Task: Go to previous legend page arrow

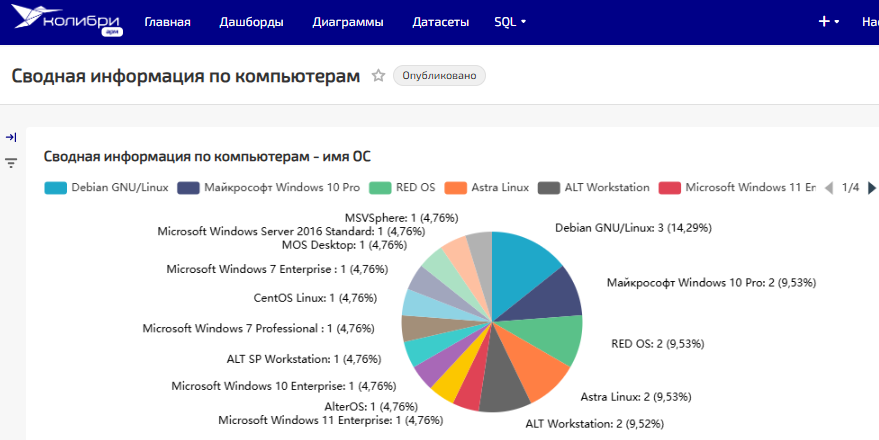Action: (829, 188)
